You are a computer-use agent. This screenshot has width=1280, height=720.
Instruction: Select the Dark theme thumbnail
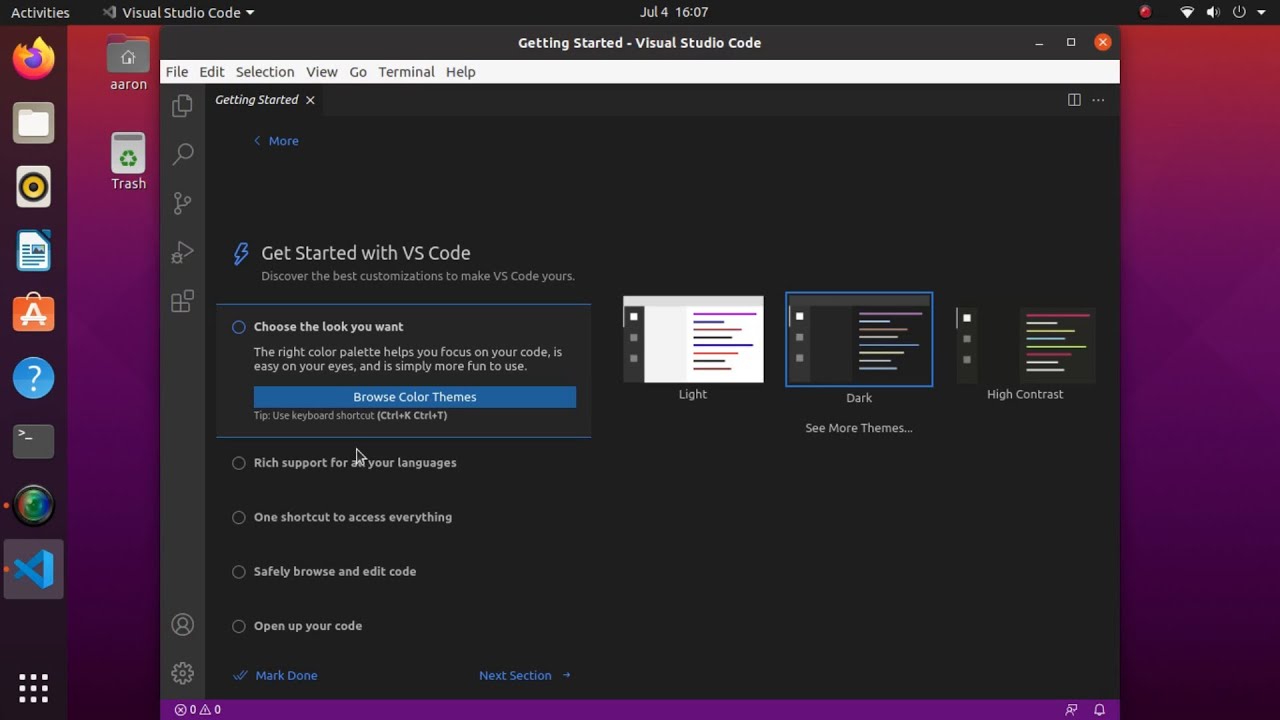[859, 340]
